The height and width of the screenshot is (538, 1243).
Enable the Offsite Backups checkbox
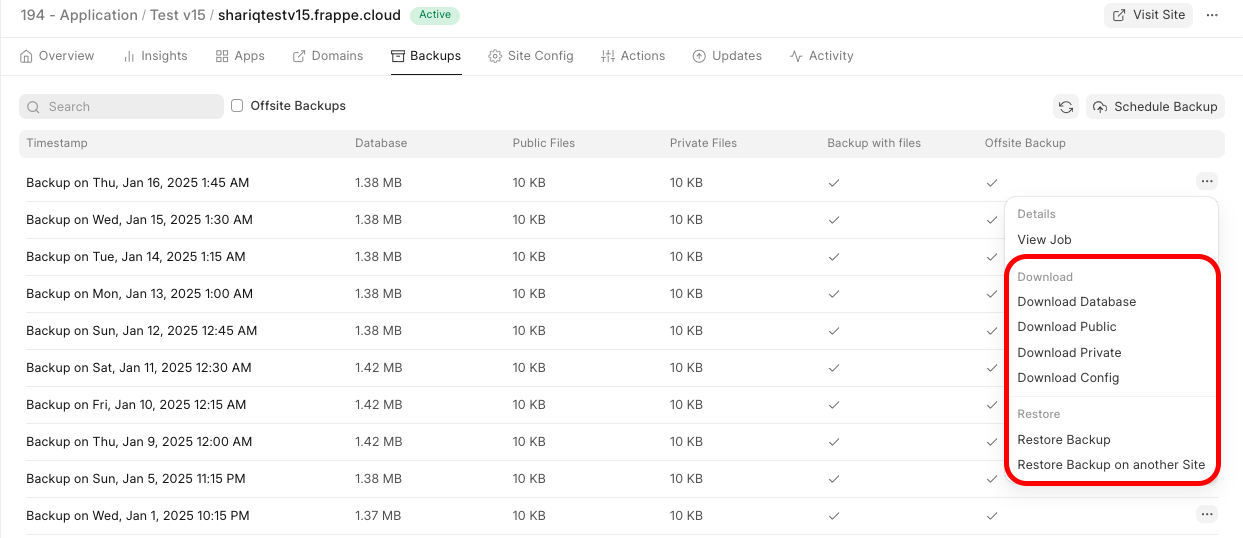[237, 106]
